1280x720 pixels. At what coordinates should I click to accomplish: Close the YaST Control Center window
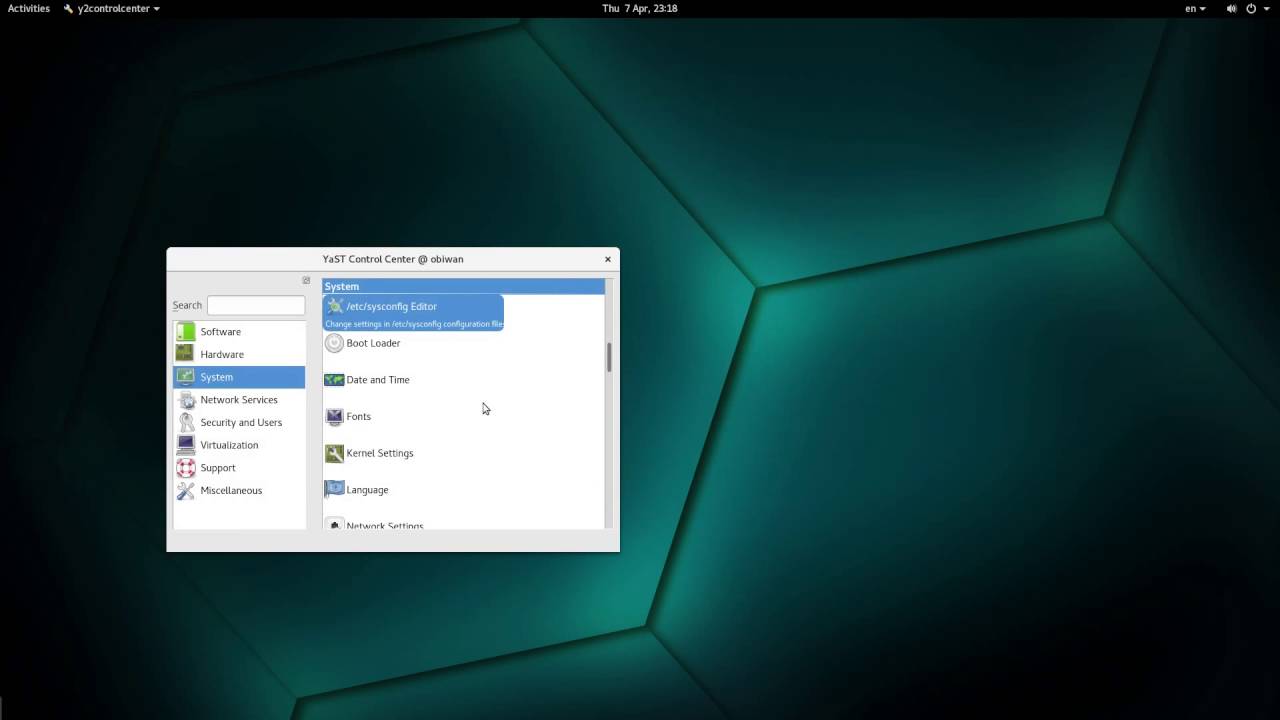(x=607, y=259)
